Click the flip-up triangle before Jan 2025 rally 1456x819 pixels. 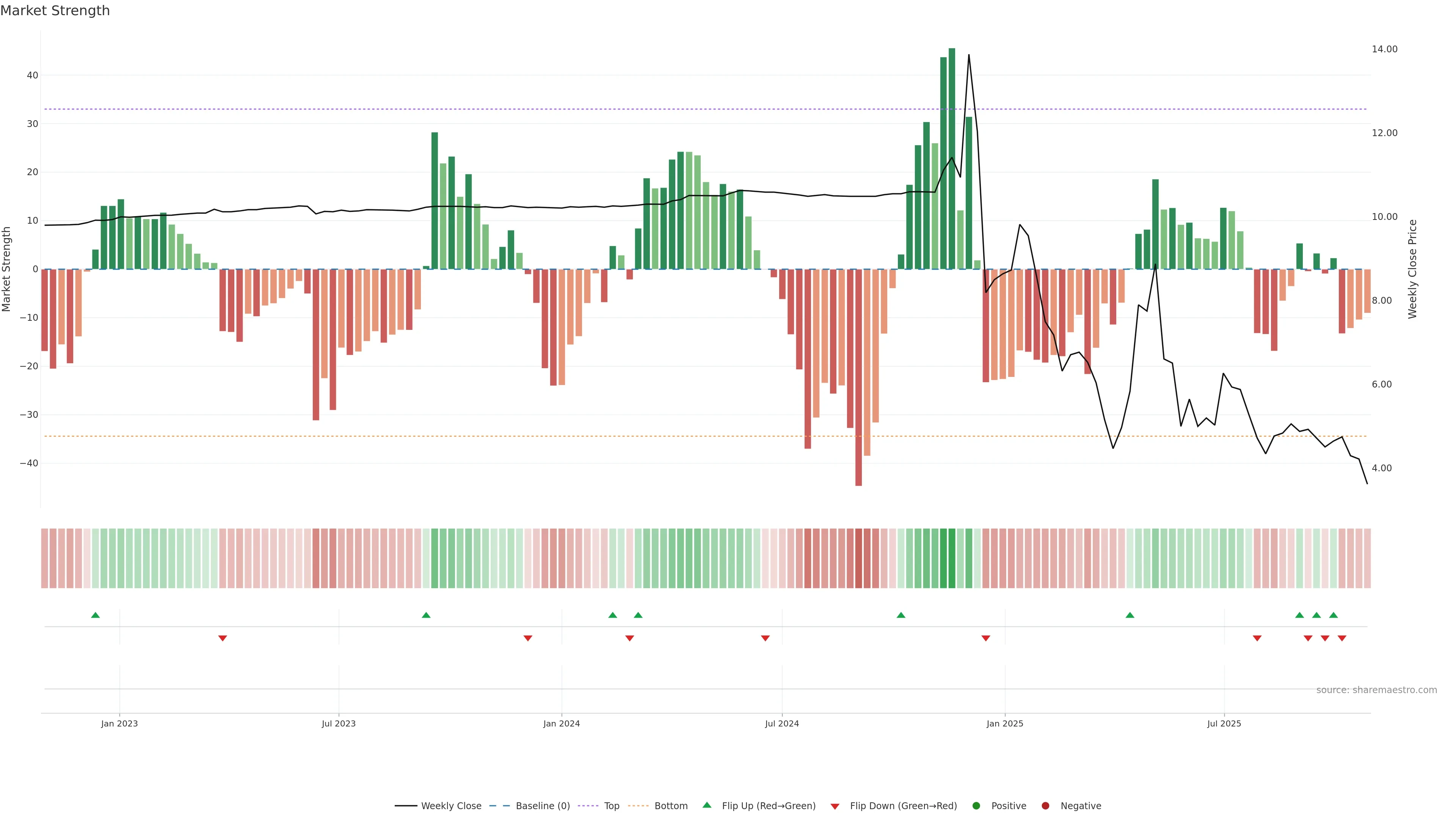[901, 615]
